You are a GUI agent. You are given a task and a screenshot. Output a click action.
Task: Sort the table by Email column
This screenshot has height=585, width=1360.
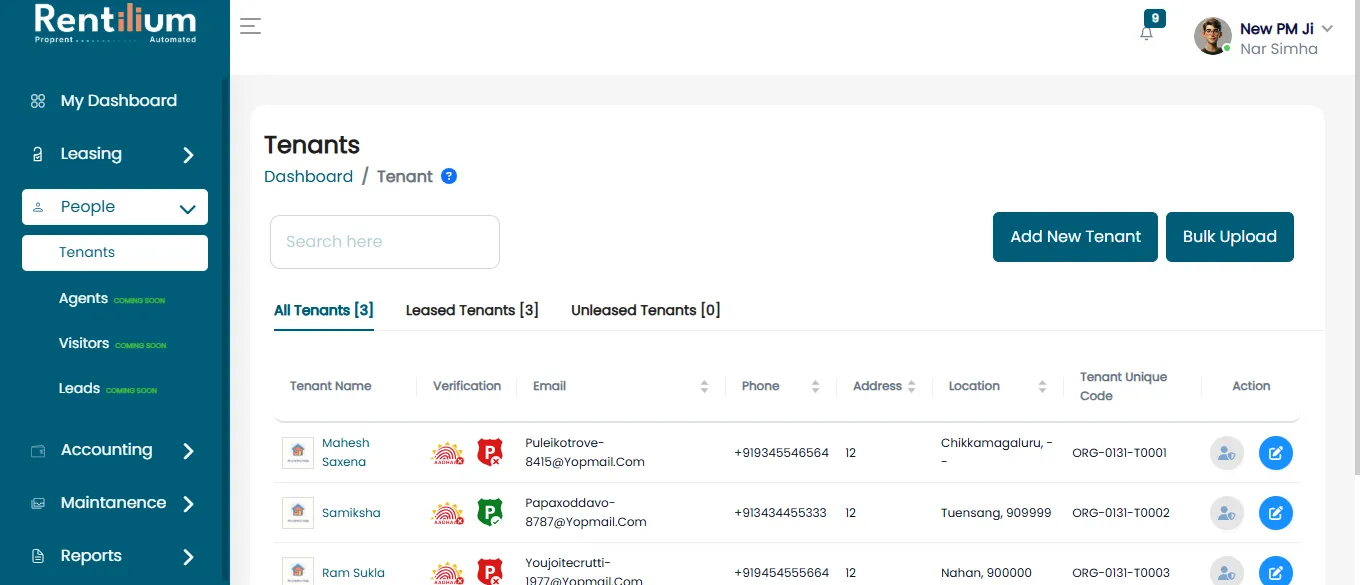704,387
